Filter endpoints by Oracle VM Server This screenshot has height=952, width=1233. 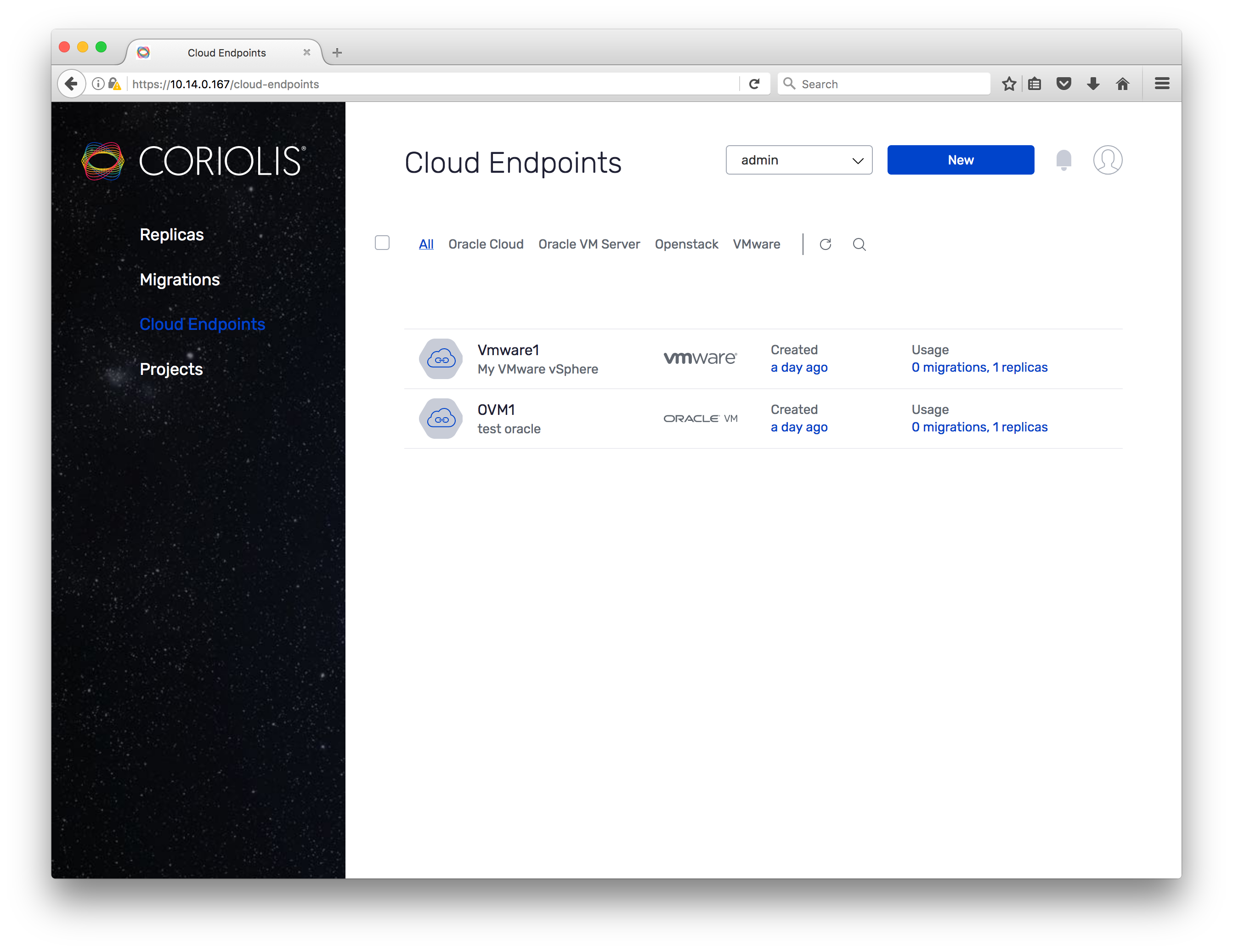(x=589, y=244)
